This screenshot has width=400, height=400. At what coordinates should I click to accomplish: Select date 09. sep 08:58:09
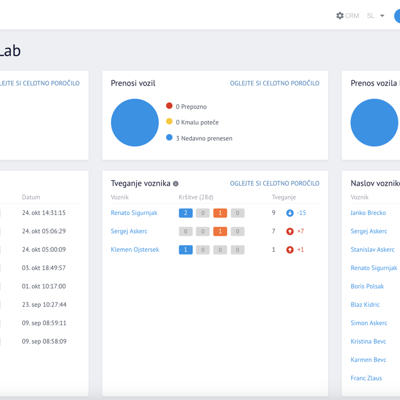tap(44, 341)
